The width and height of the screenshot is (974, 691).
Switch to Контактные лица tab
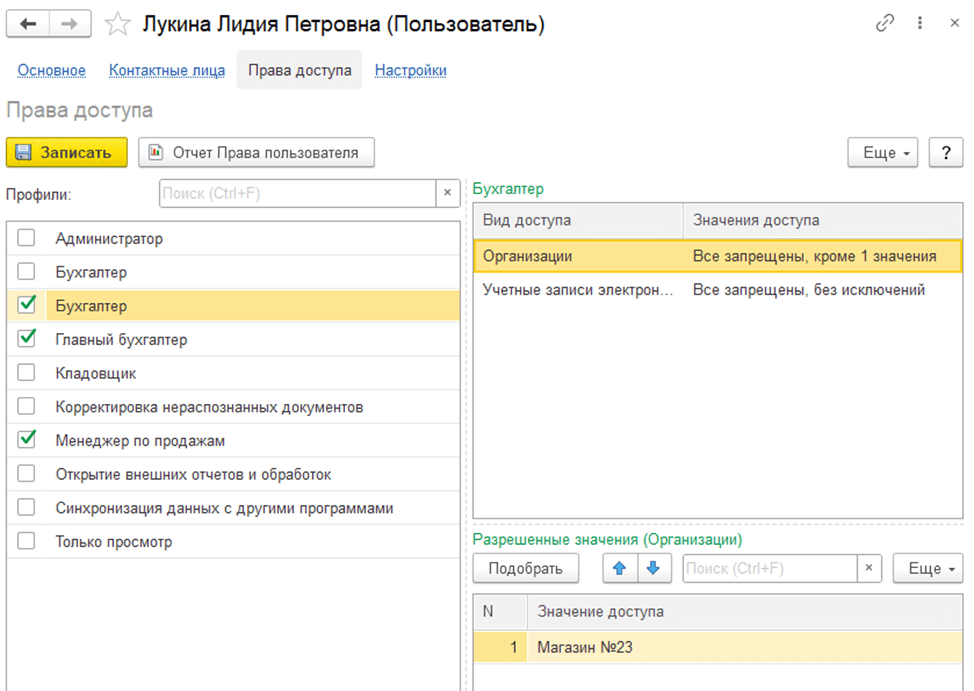tap(167, 70)
